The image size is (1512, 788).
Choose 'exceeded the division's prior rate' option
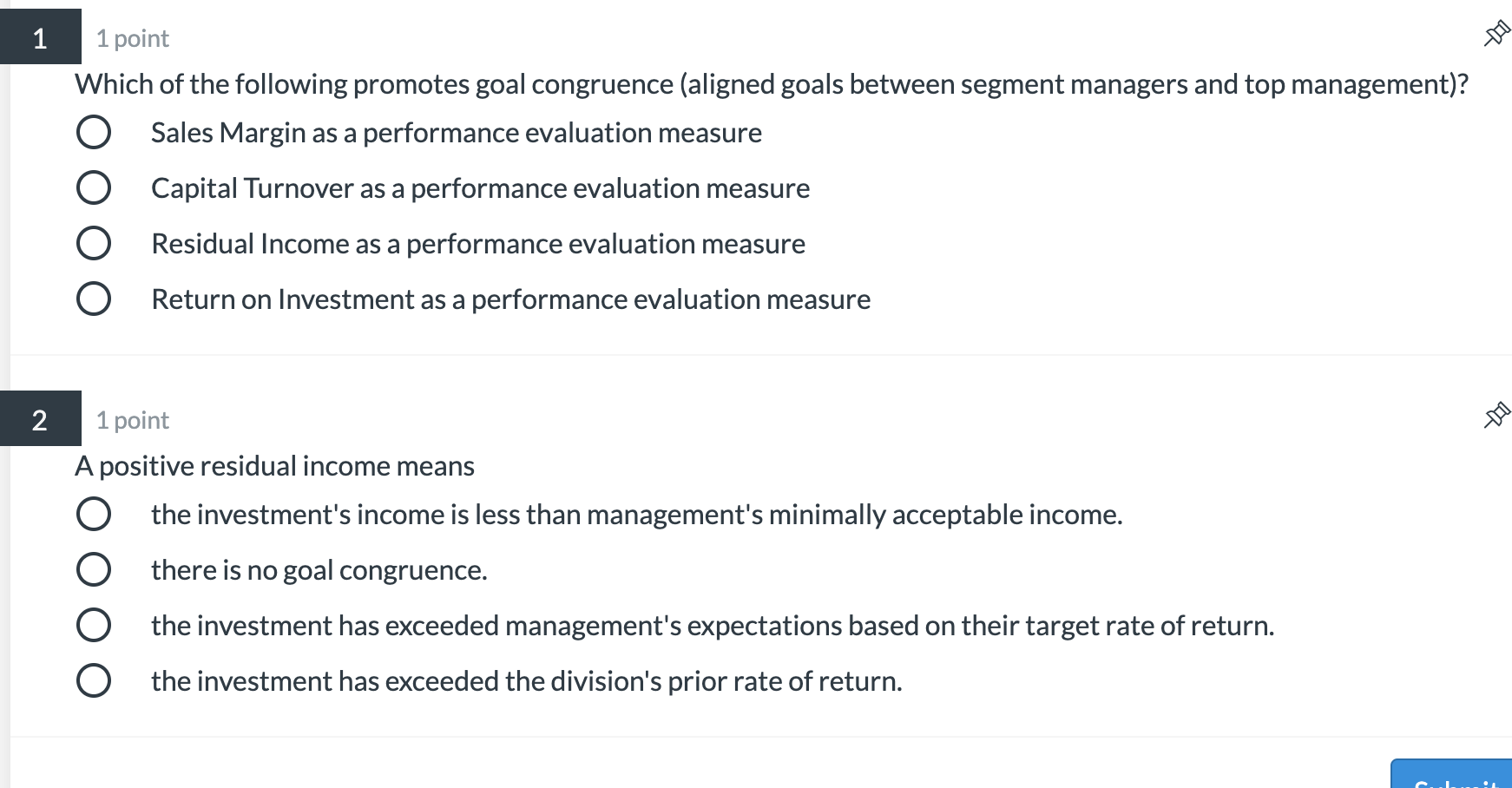coord(94,680)
